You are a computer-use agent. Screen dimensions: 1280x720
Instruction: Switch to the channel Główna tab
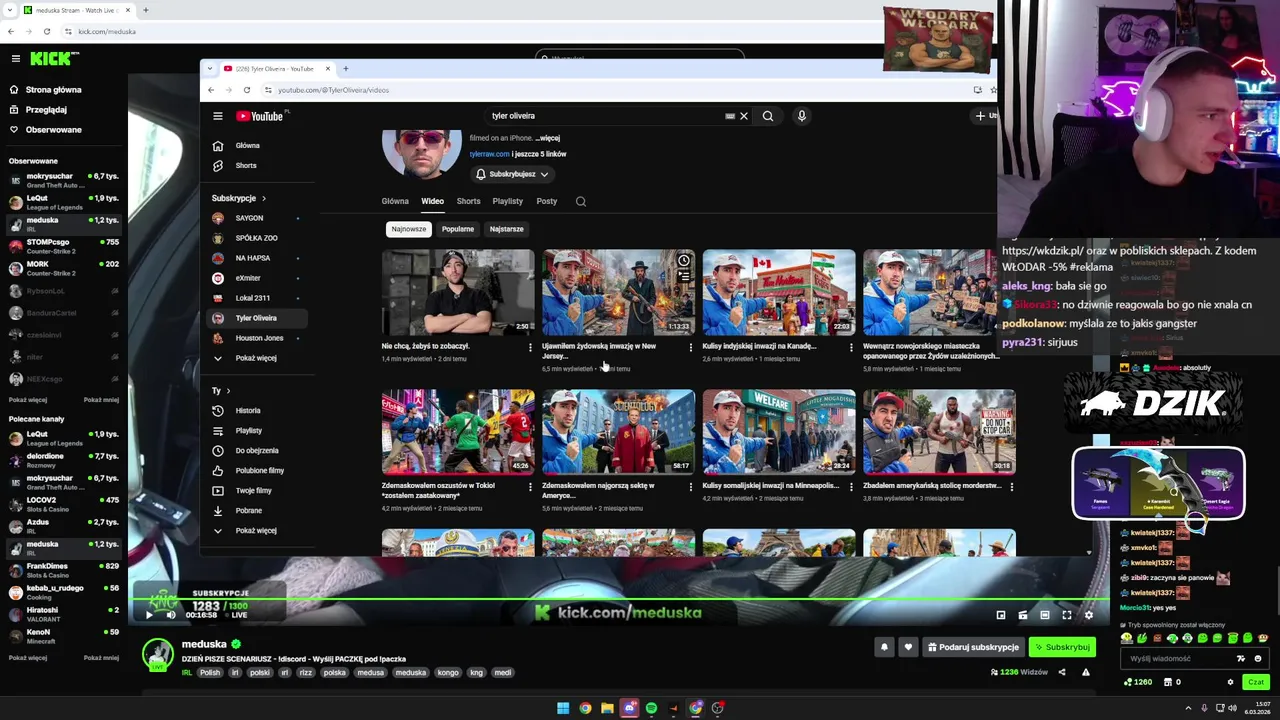tap(395, 201)
